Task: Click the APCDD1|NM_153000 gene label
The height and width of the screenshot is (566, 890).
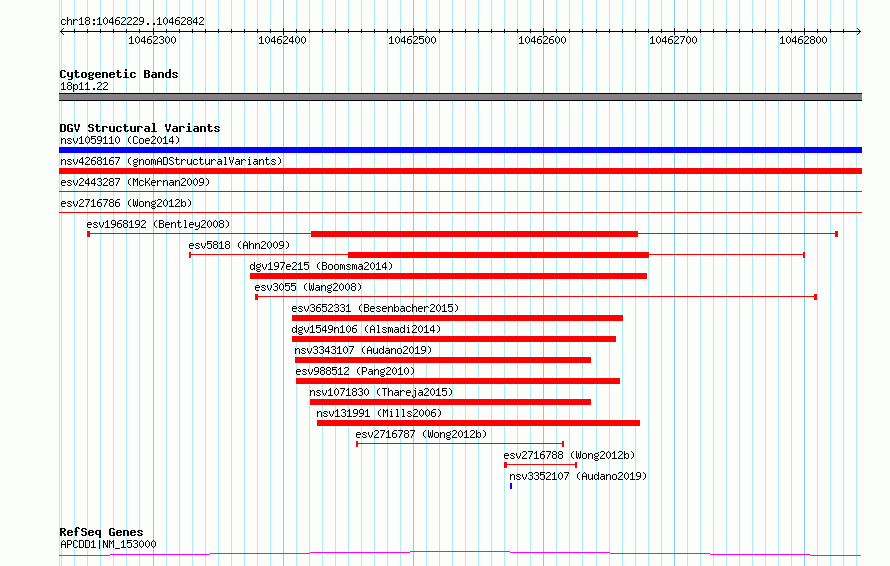Action: (108, 544)
